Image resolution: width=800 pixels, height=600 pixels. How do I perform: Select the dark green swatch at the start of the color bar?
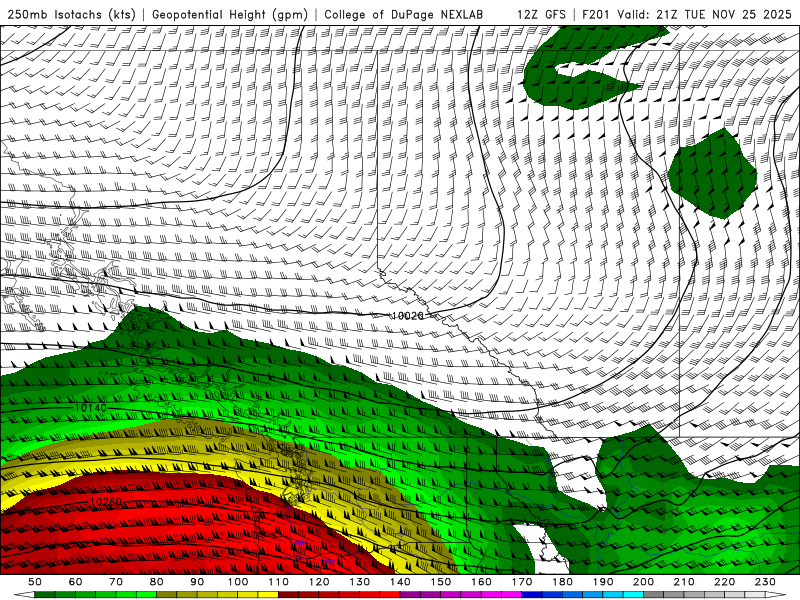click(x=45, y=595)
